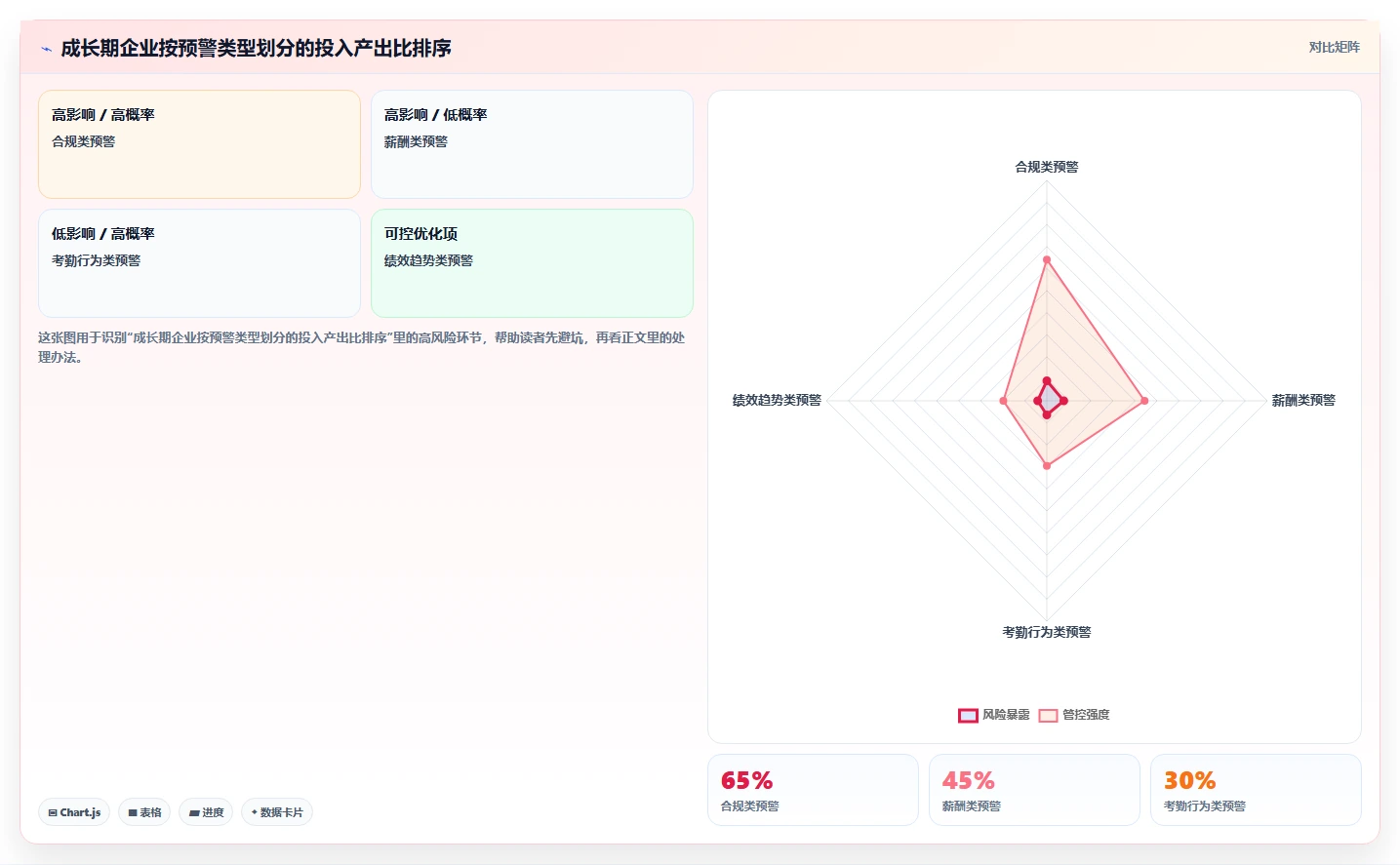The image size is (1400, 865).
Task: Click the 合规类预警 radar axis label
Action: (1047, 167)
